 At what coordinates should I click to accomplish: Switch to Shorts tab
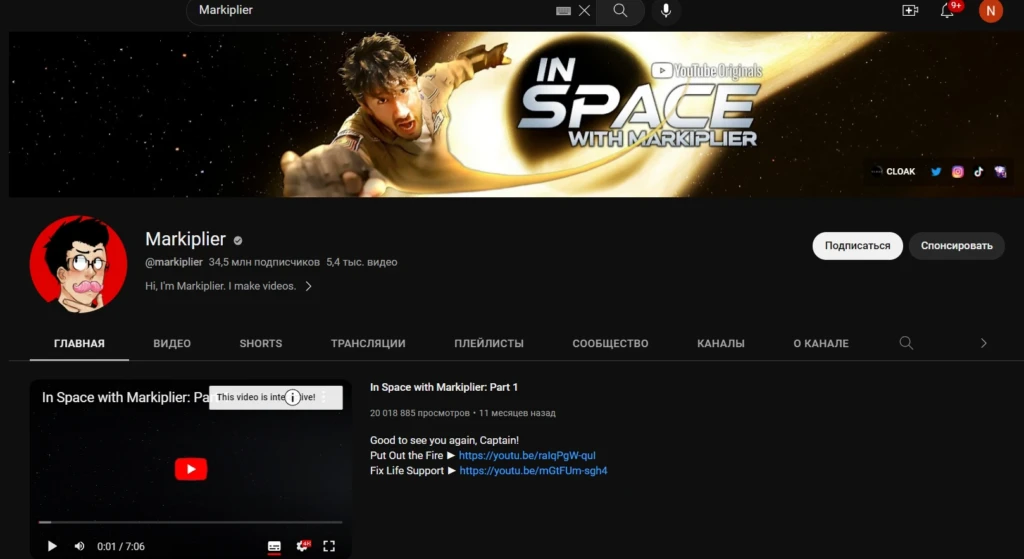point(261,343)
